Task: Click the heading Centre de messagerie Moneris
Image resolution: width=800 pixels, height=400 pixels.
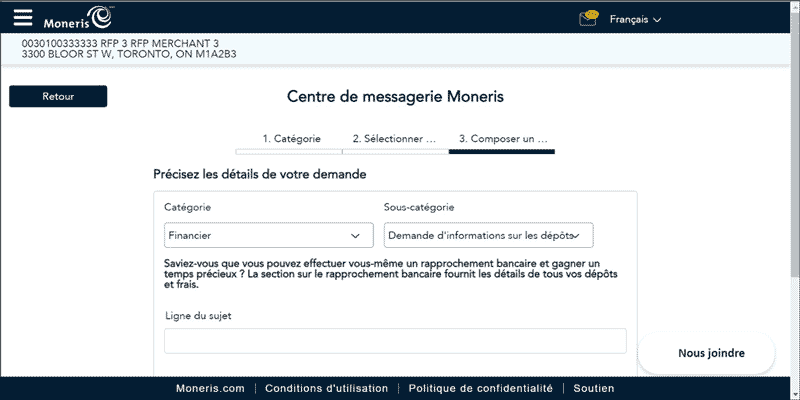Action: pyautogui.click(x=395, y=96)
